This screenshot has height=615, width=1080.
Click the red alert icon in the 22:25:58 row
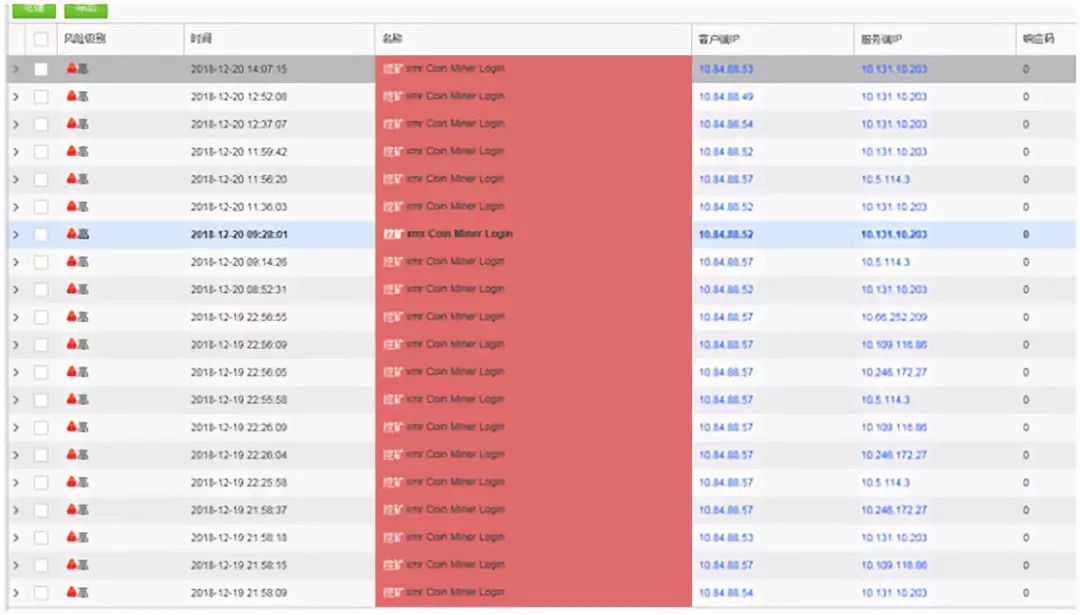(x=72, y=481)
